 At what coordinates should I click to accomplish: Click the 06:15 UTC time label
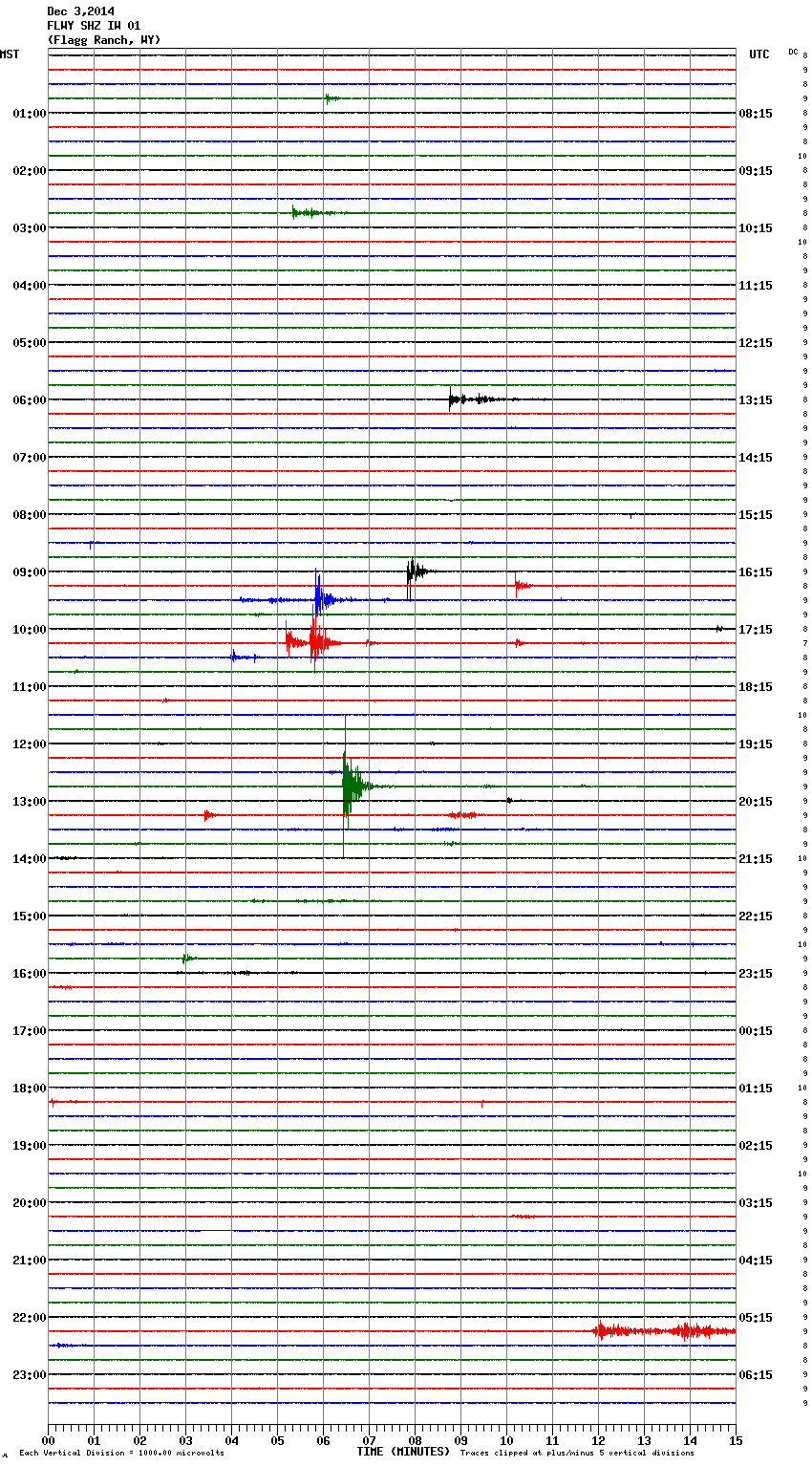click(756, 1375)
